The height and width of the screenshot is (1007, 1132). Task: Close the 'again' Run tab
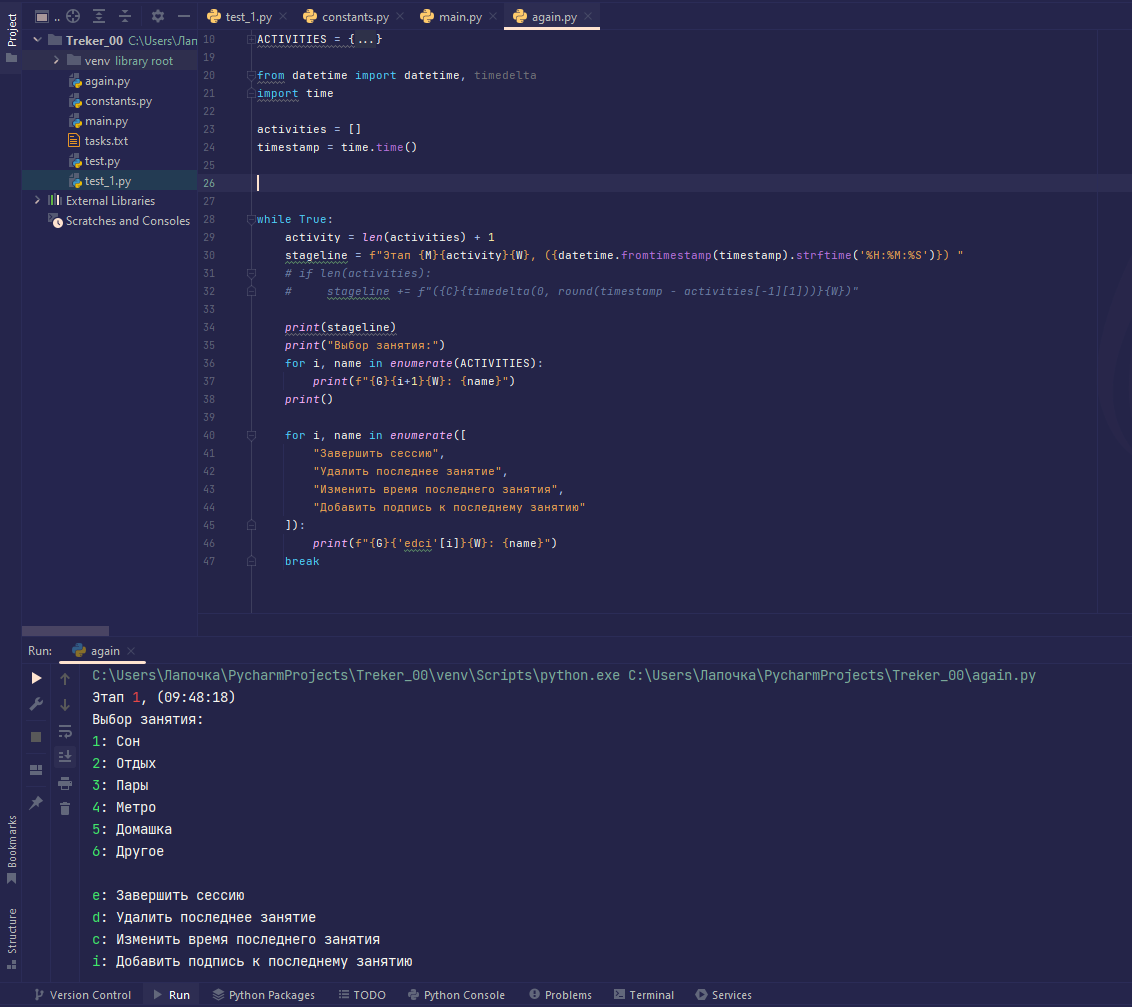point(131,651)
